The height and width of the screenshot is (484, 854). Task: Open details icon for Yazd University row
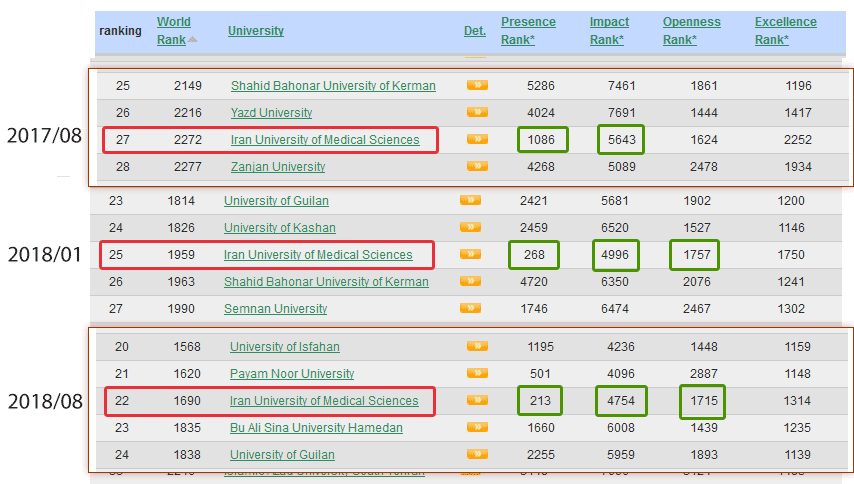click(x=477, y=112)
